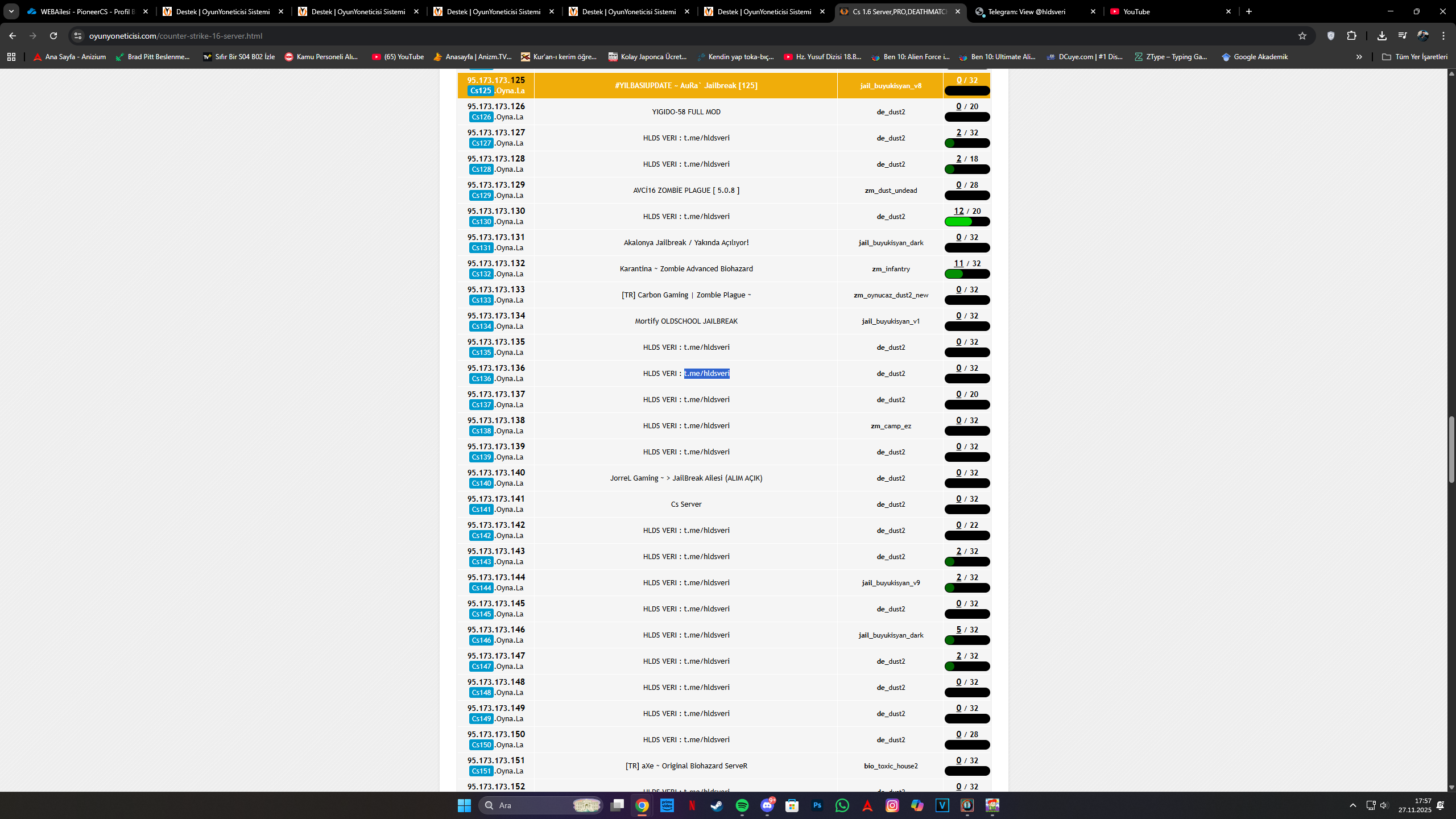Launch Steam from the taskbar
This screenshot has height=819, width=1456.
pos(717,805)
